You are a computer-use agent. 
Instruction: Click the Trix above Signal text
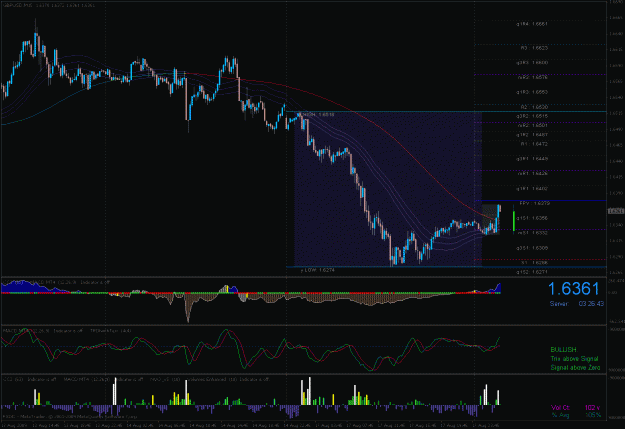(x=574, y=359)
